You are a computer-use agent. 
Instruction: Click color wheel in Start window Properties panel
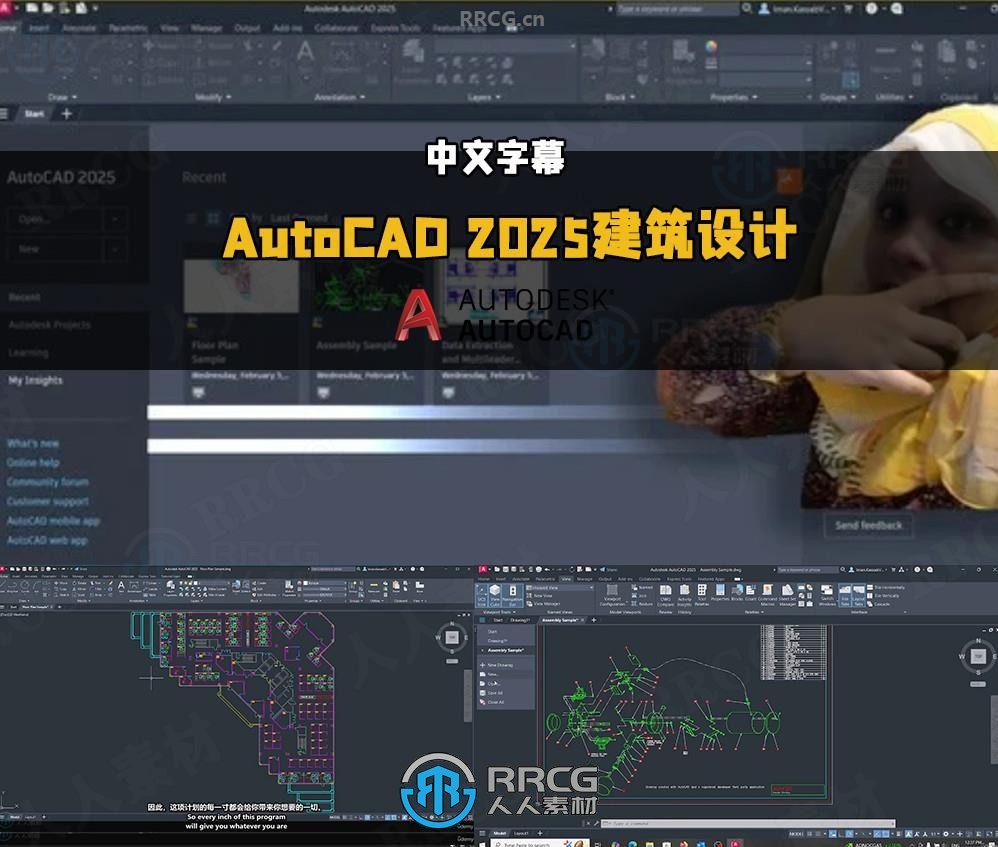tap(711, 46)
